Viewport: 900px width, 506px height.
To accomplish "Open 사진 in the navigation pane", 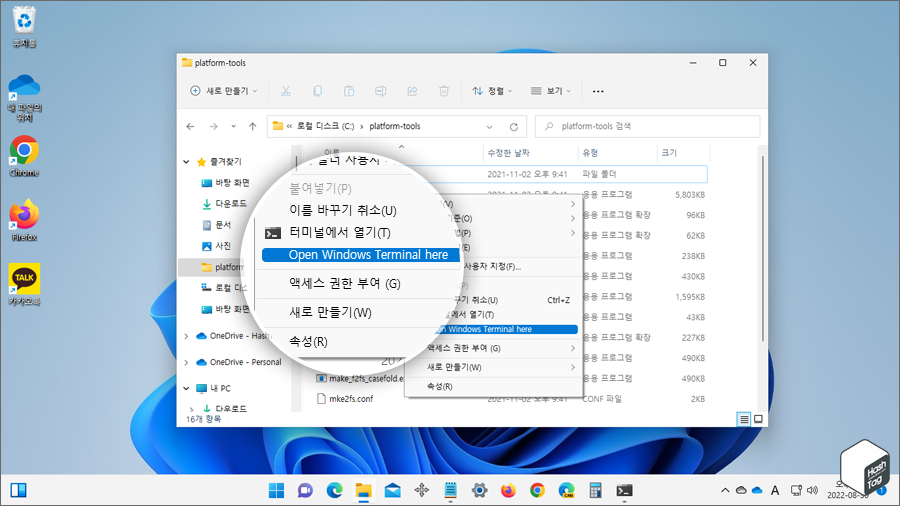I will [216, 246].
